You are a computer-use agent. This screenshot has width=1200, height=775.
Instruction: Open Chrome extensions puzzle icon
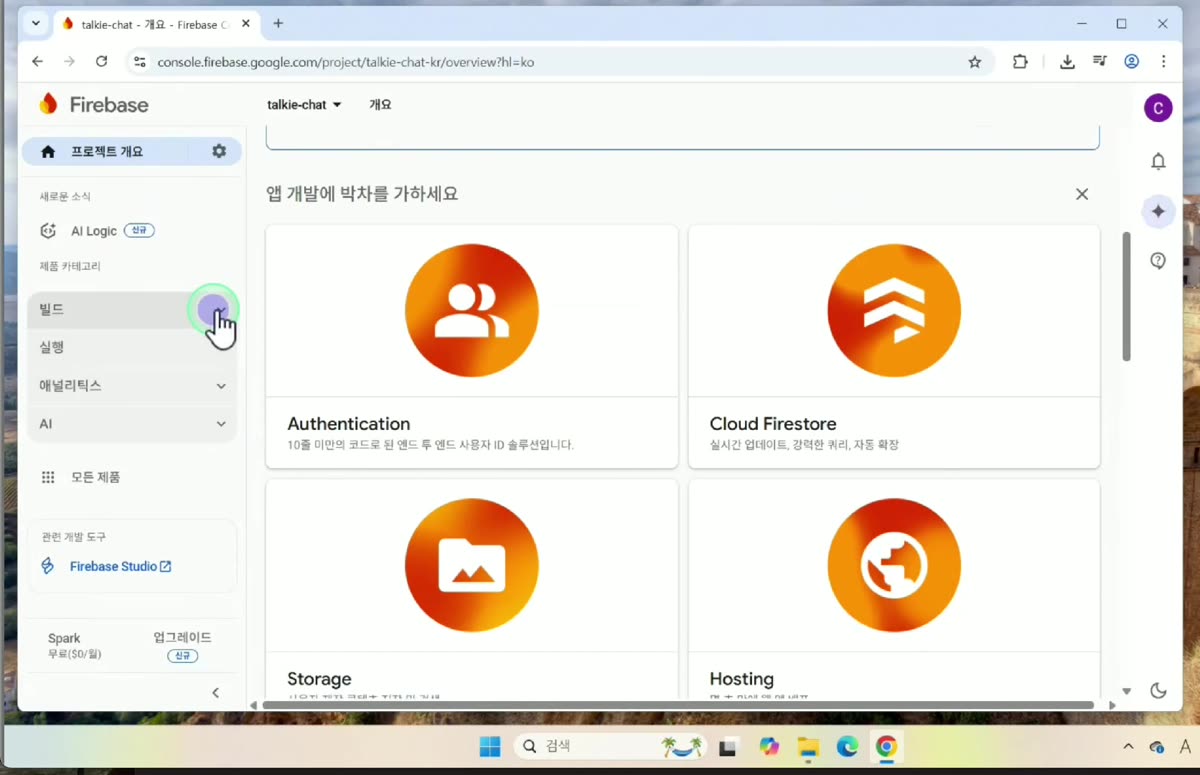click(x=1020, y=62)
